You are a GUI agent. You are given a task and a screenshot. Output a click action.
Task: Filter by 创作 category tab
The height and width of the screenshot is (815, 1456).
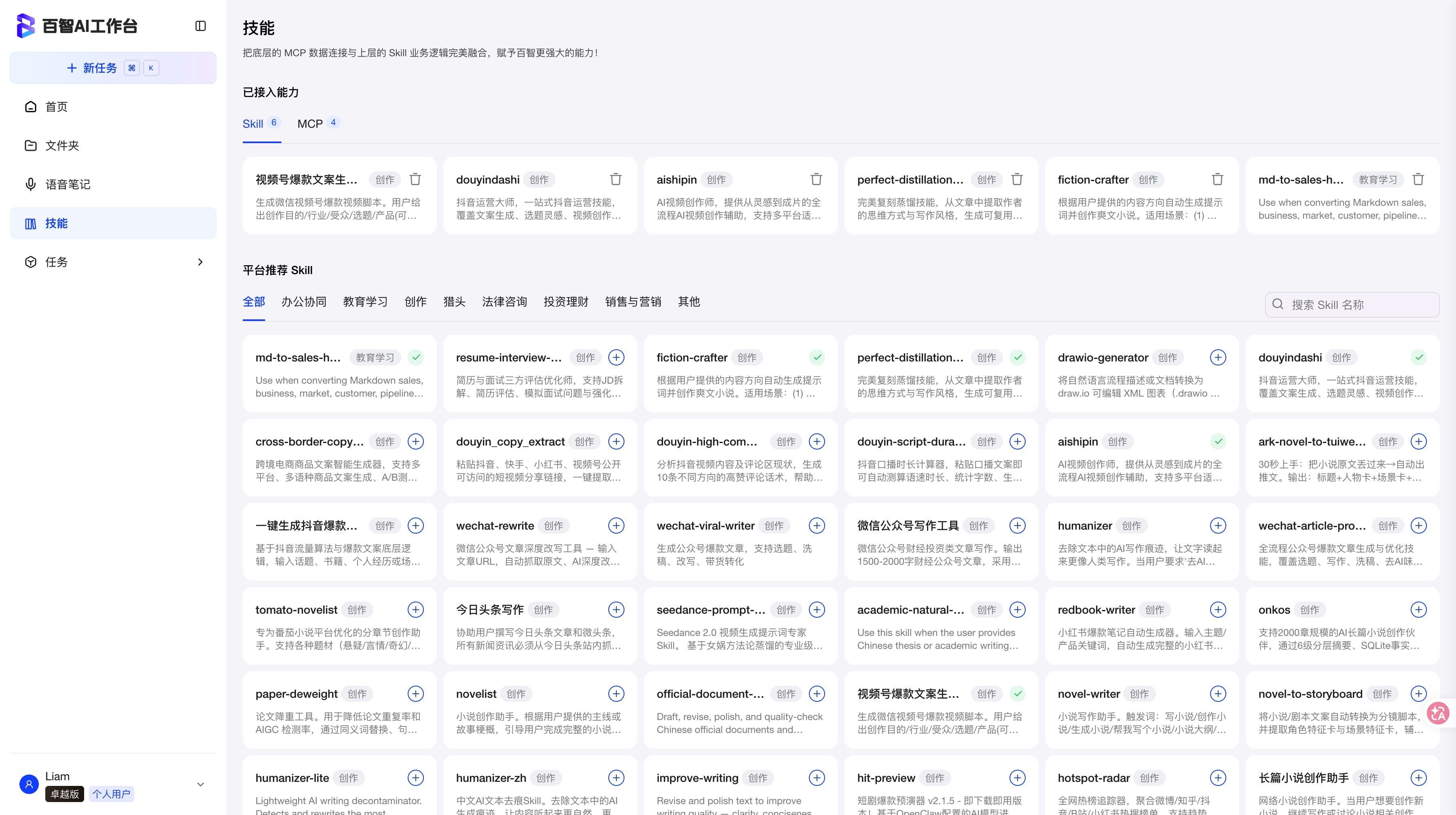pos(415,302)
